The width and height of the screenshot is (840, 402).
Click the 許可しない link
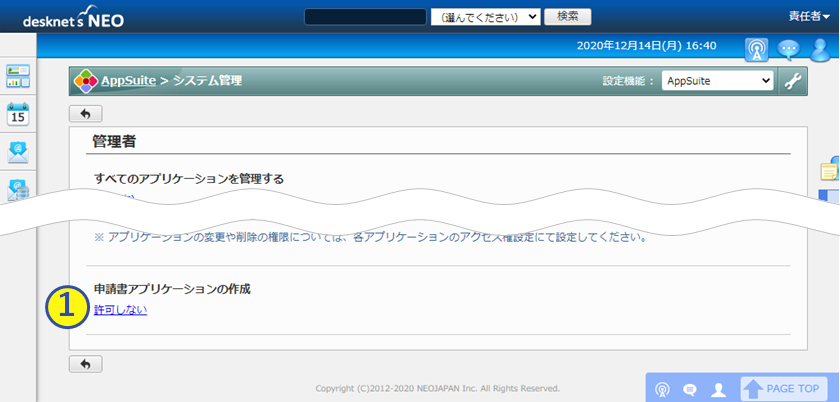pos(120,310)
